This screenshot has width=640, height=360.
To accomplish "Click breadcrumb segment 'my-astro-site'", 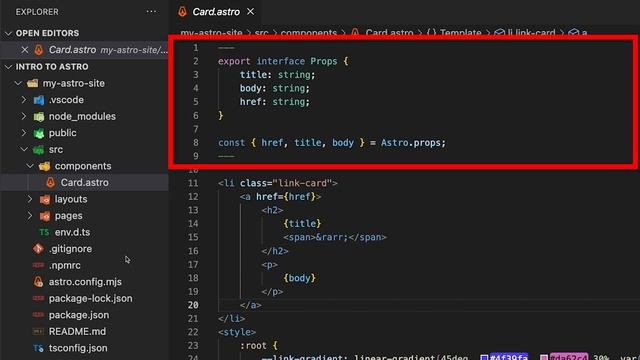I will click(x=211, y=33).
